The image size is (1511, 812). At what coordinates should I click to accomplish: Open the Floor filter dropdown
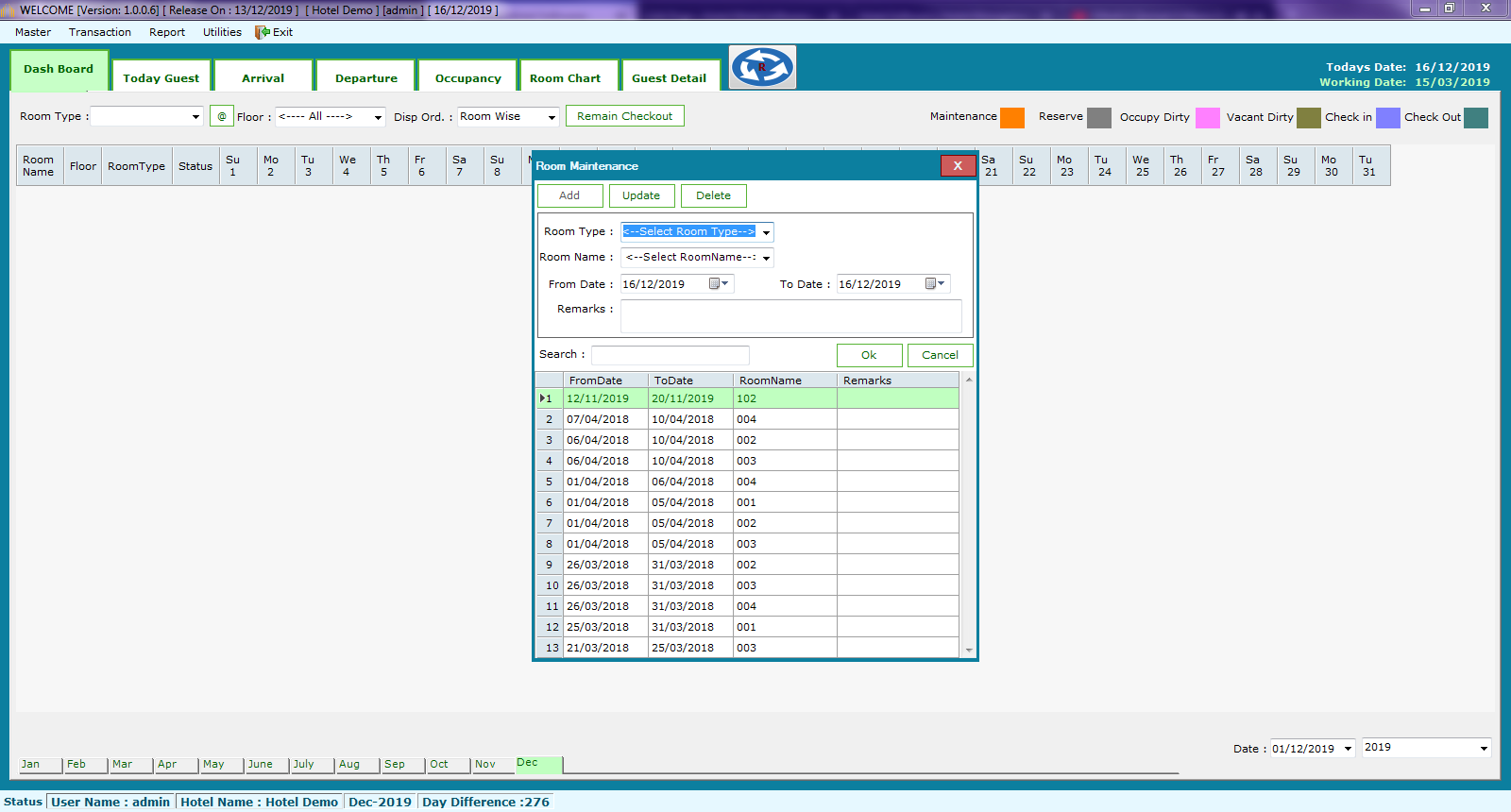click(378, 117)
